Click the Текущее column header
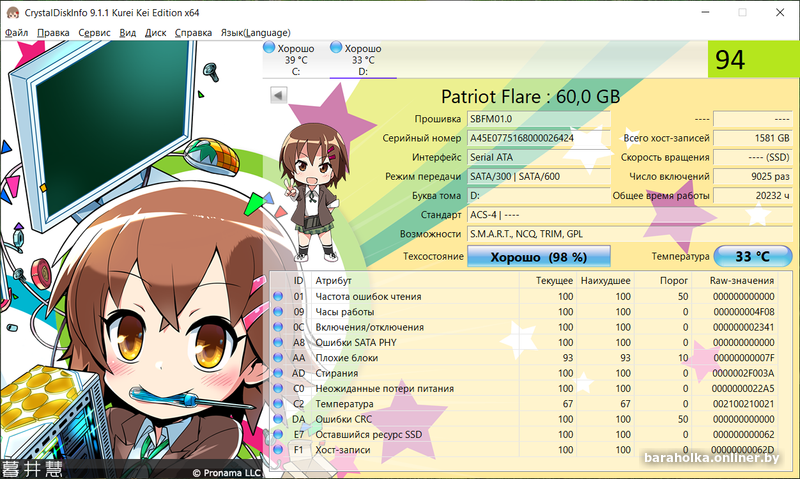This screenshot has width=800, height=479. (x=555, y=281)
